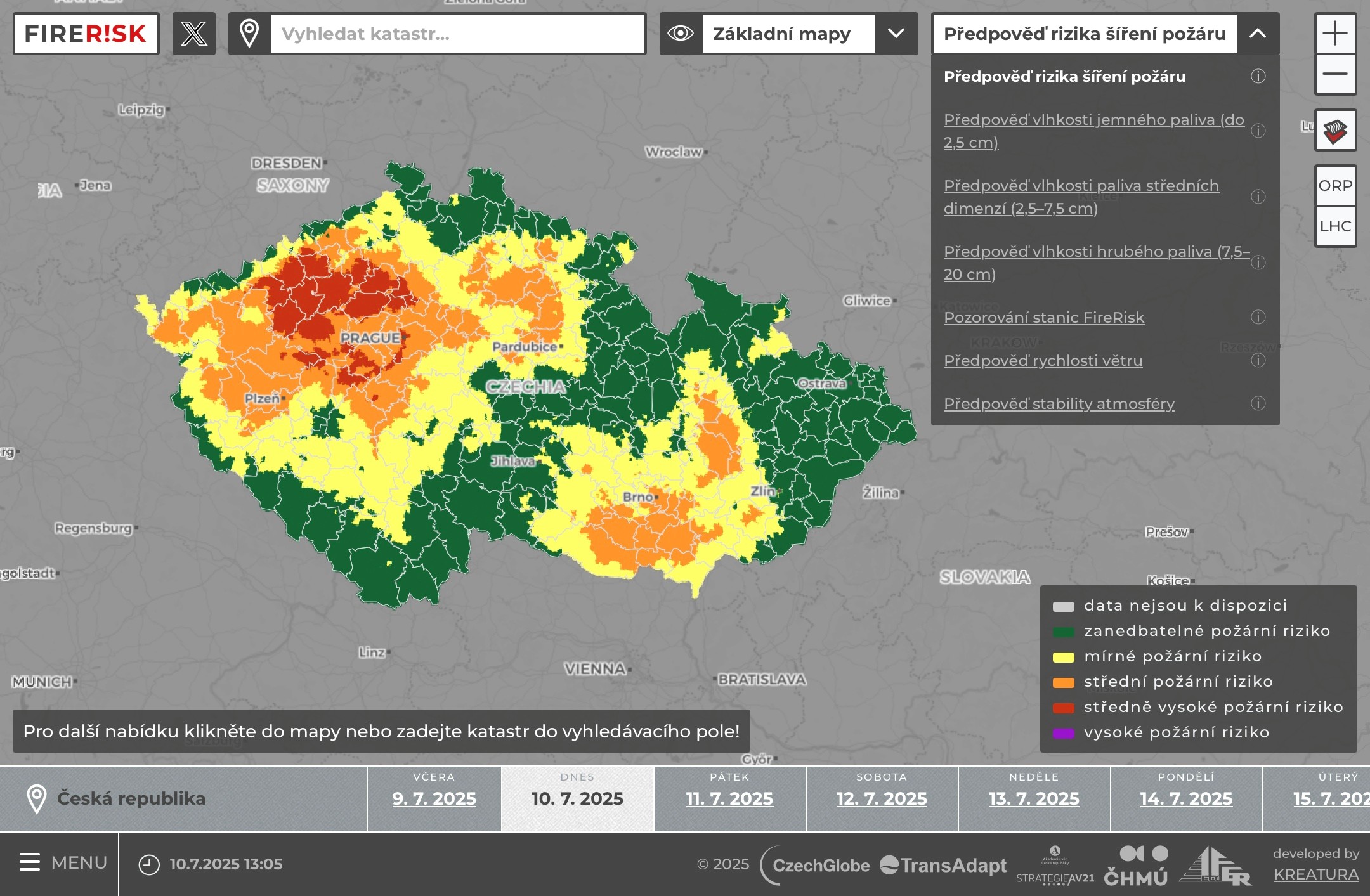The height and width of the screenshot is (896, 1370).
Task: Switch to Saturday 12. 7. 2025
Action: pyautogui.click(x=882, y=798)
